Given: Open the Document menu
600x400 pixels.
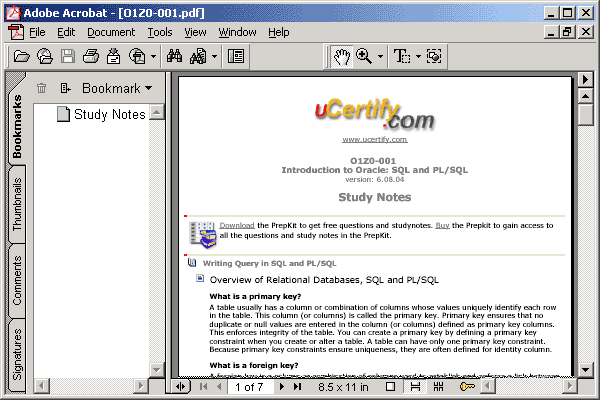Looking at the screenshot, I should (x=111, y=33).
